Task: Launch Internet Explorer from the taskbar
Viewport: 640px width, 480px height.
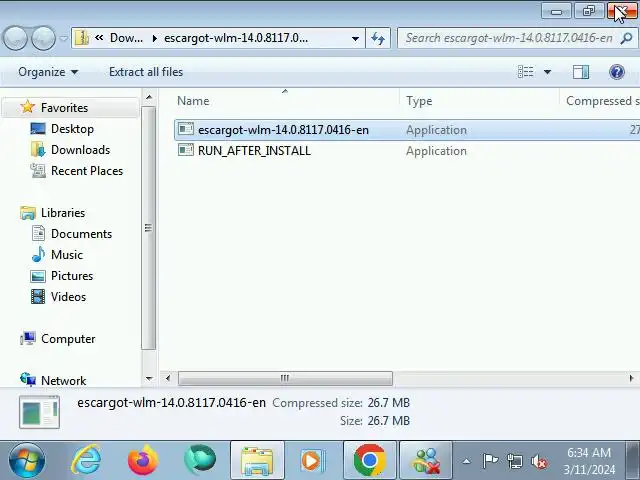Action: click(86, 460)
